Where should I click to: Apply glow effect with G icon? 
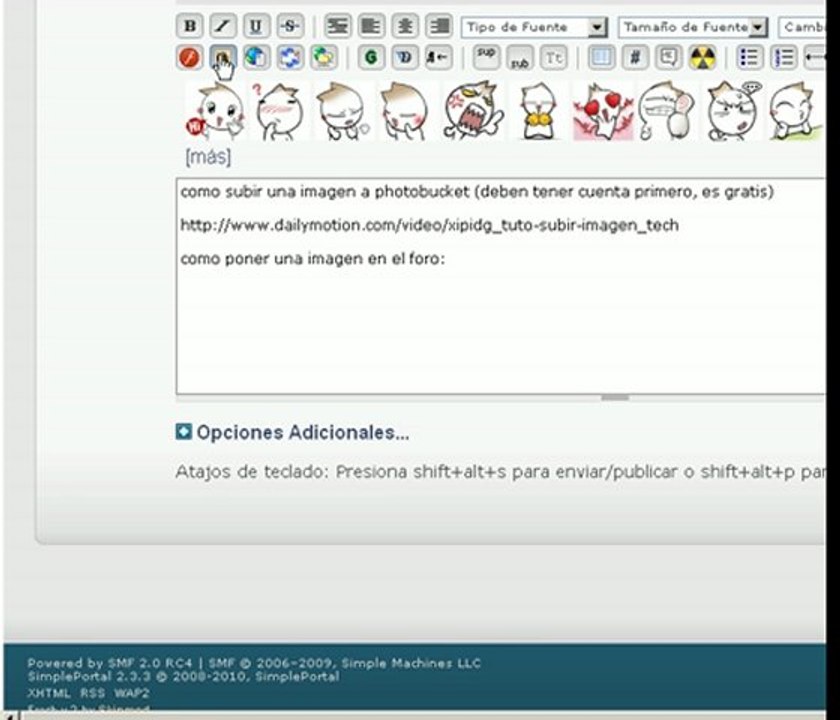[371, 57]
